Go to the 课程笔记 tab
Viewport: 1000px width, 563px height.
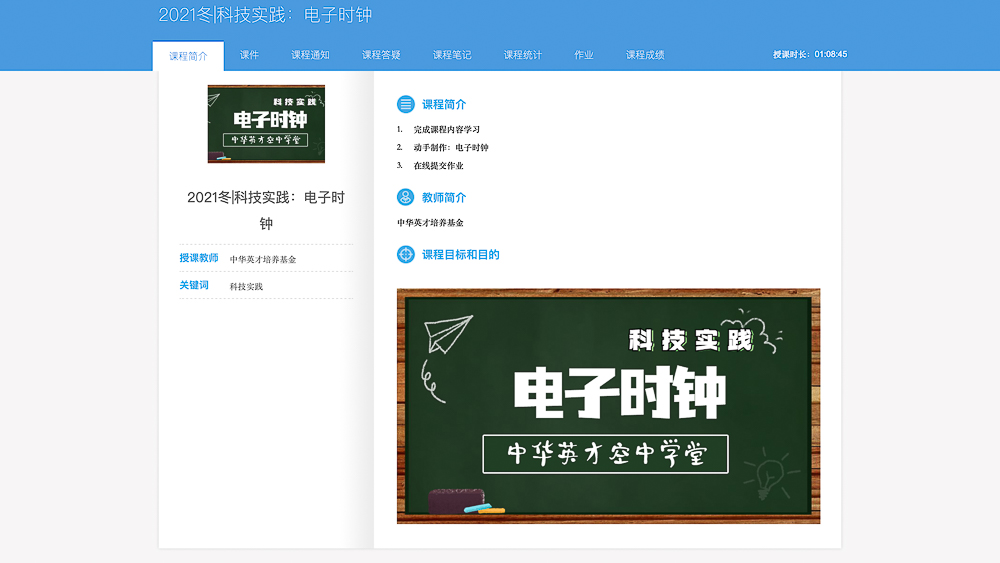(x=452, y=55)
